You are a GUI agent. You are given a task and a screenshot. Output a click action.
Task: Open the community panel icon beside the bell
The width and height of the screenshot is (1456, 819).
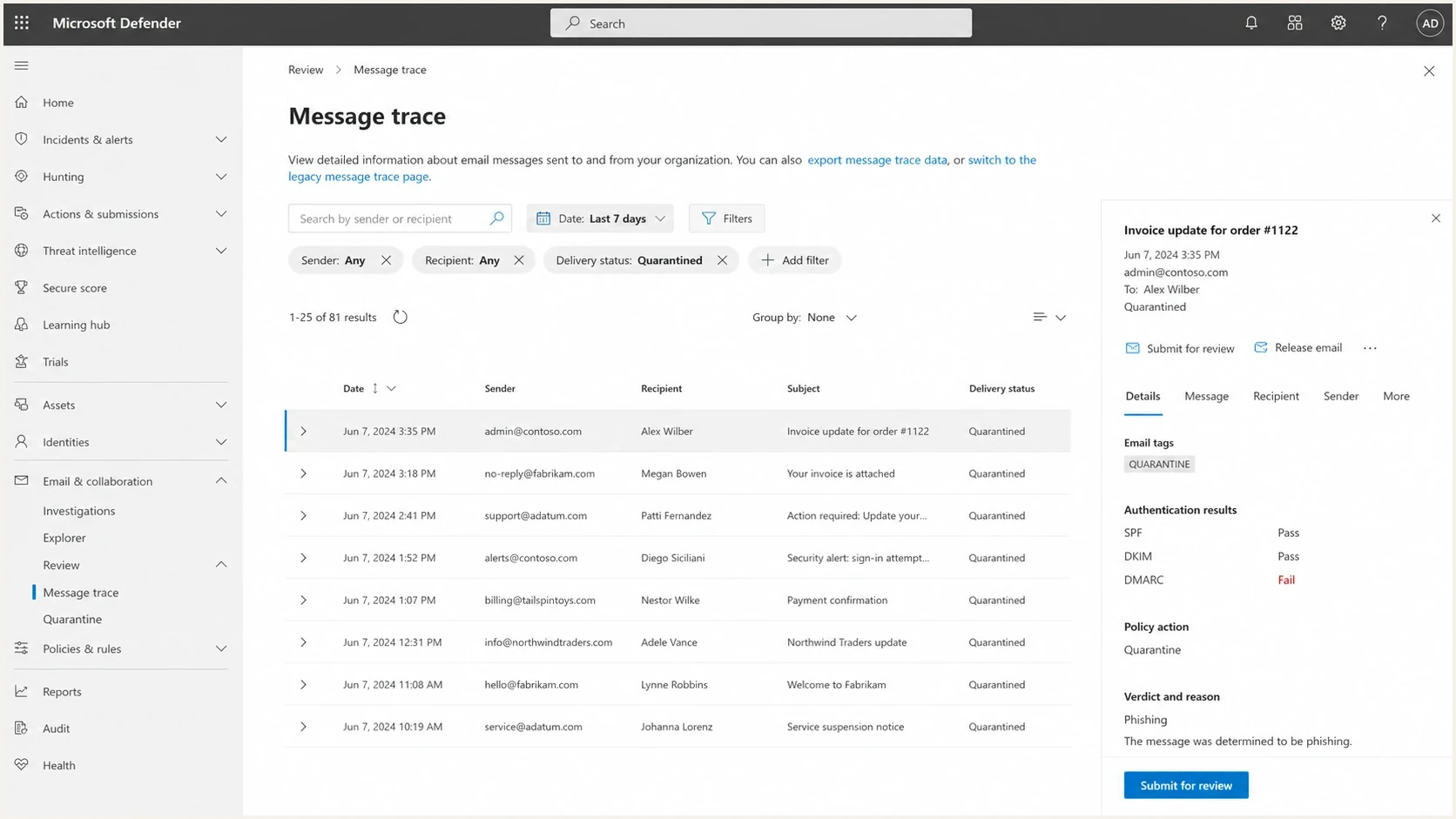(1295, 23)
